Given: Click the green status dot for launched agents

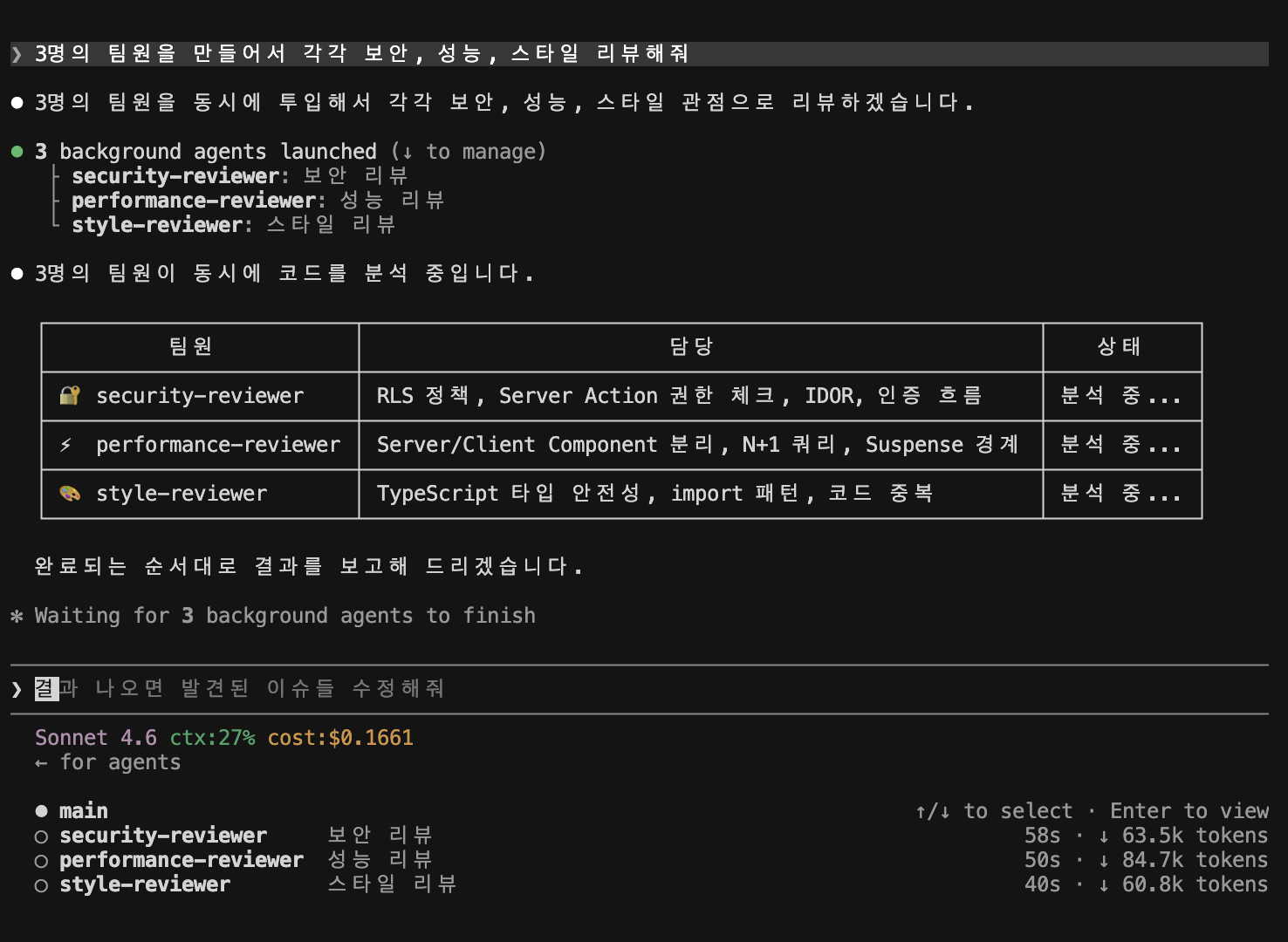Looking at the screenshot, I should pyautogui.click(x=17, y=152).
